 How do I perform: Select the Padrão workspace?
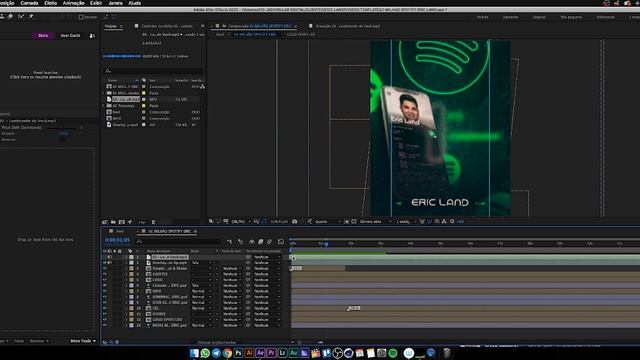click(482, 17)
